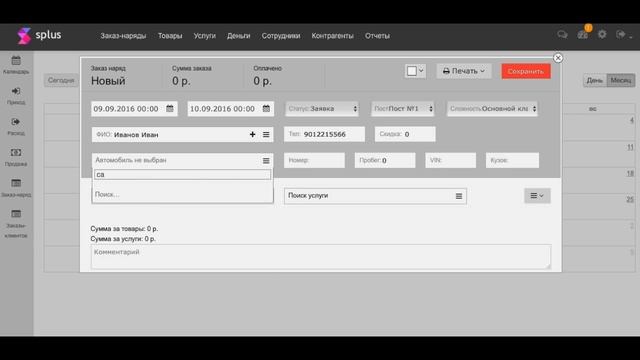Expand the Печать dropdown
This screenshot has width=640, height=360.
click(x=464, y=71)
